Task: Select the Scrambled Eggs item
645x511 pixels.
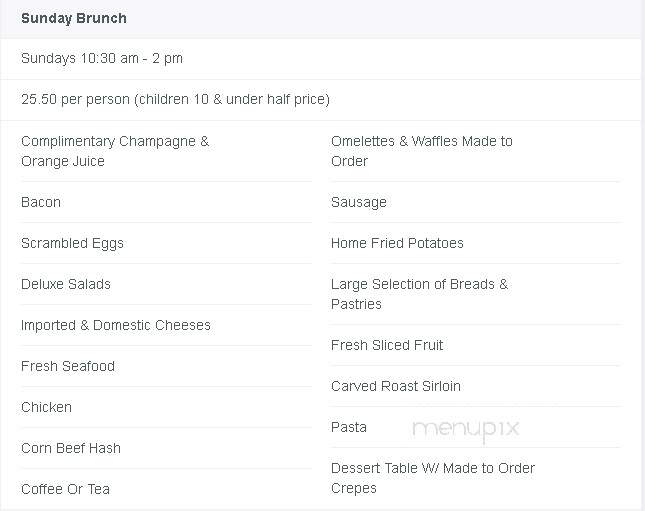Action: 72,243
